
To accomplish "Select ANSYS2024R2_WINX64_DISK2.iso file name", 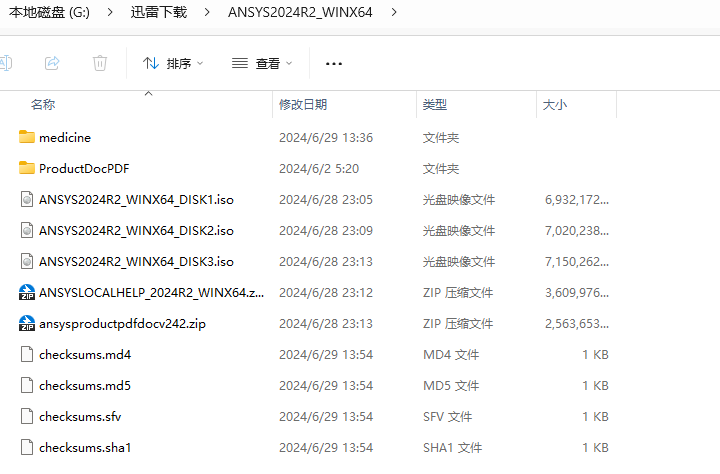I will click(136, 231).
